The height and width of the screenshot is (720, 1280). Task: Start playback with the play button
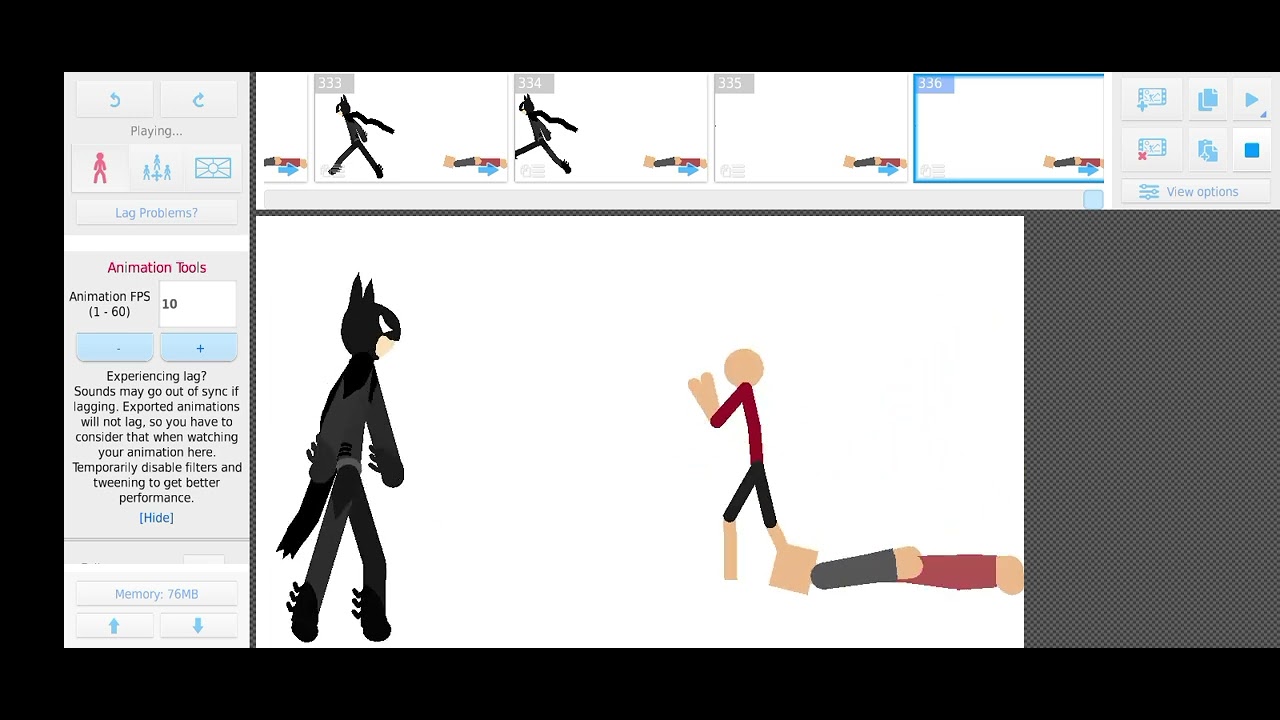[x=1252, y=99]
